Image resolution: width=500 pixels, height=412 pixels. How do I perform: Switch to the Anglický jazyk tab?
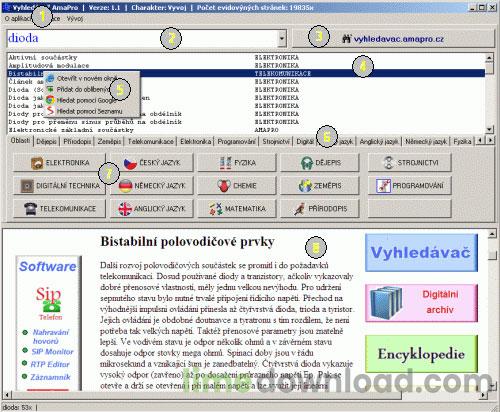(x=379, y=142)
